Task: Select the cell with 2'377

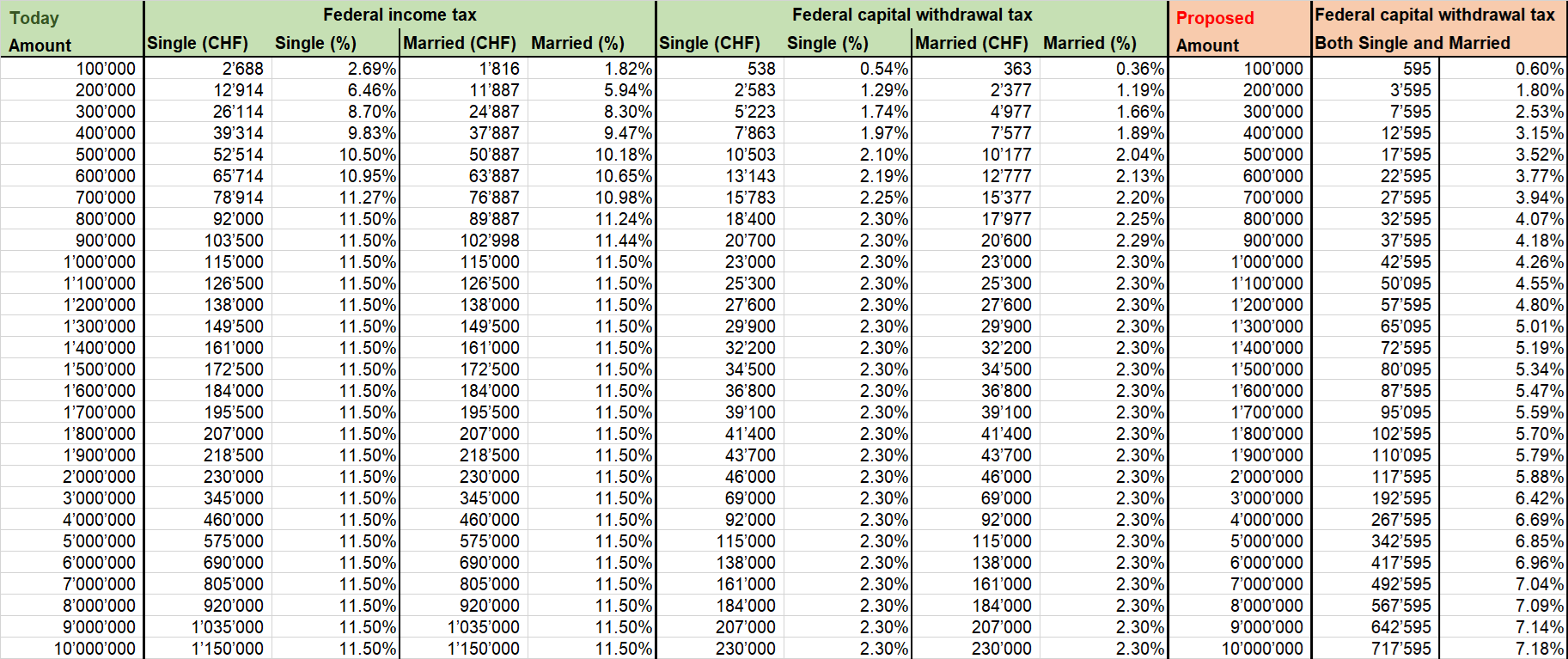Action: pos(976,90)
